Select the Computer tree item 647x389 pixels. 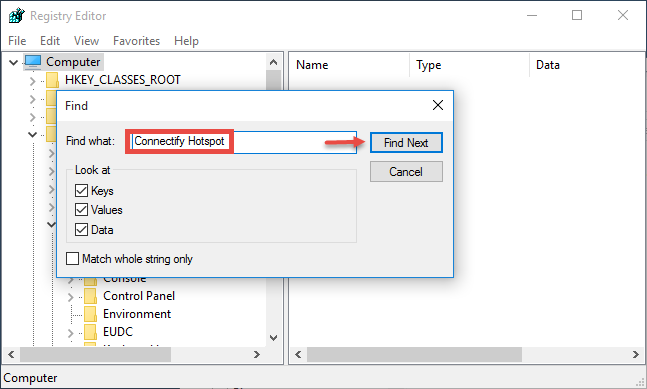[x=73, y=62]
